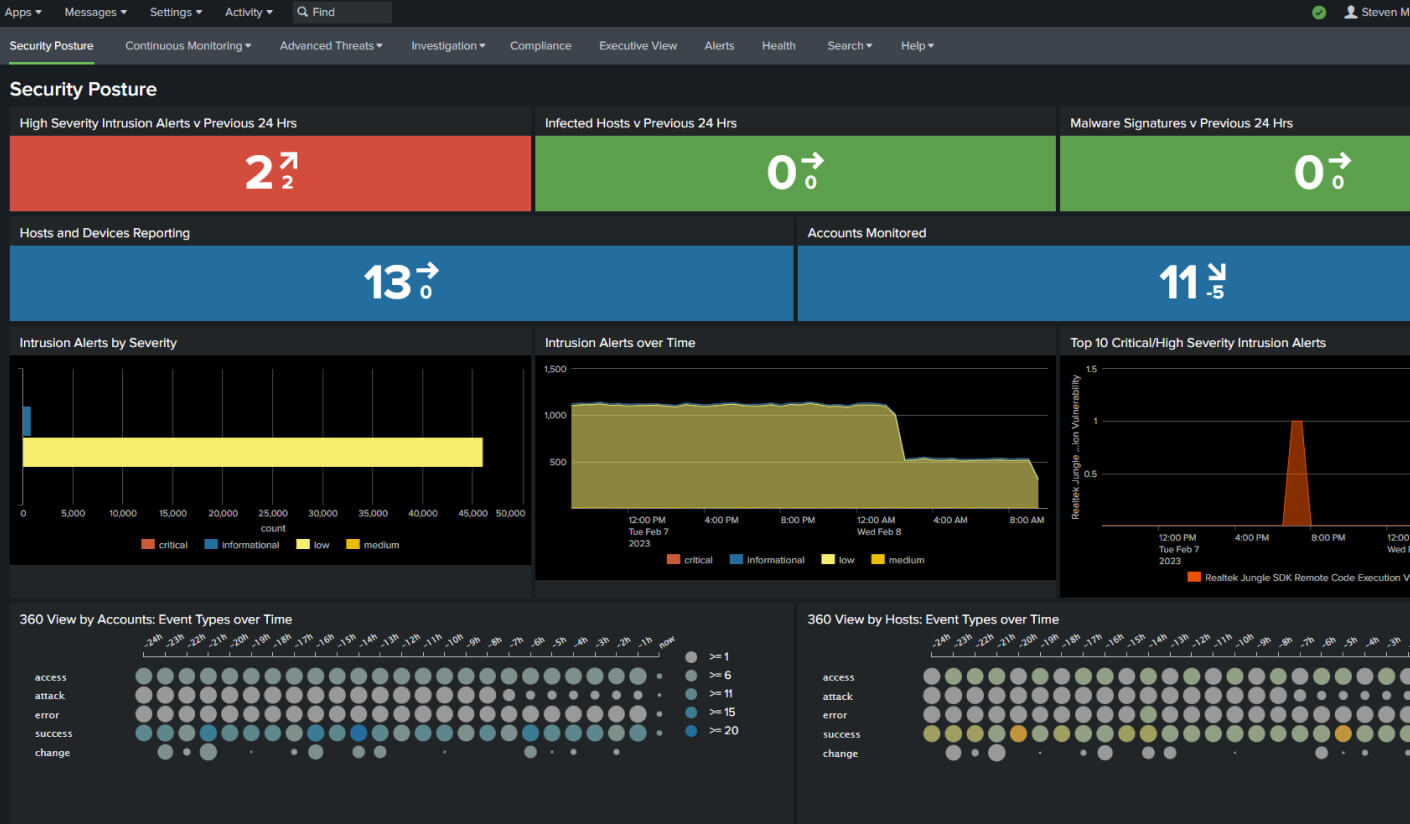Open the Executive View tab
This screenshot has height=824, width=1410.
(x=637, y=46)
